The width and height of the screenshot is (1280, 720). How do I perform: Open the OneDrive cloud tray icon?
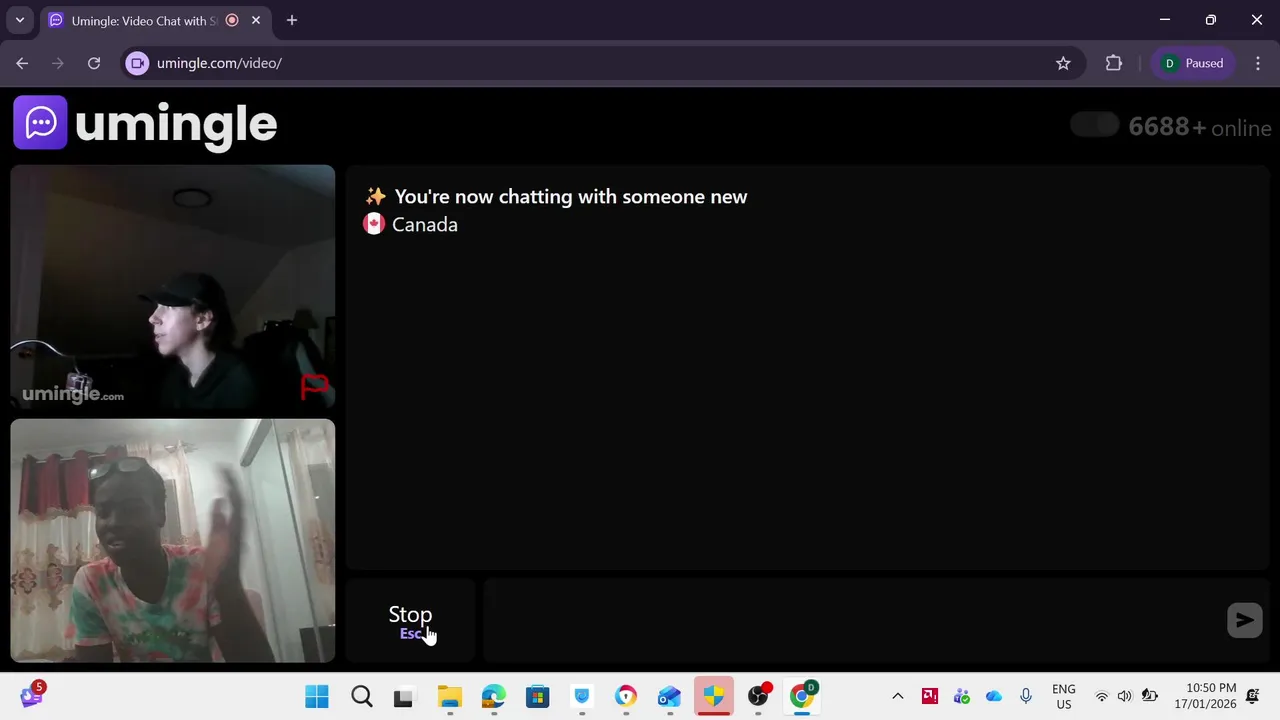pos(993,697)
